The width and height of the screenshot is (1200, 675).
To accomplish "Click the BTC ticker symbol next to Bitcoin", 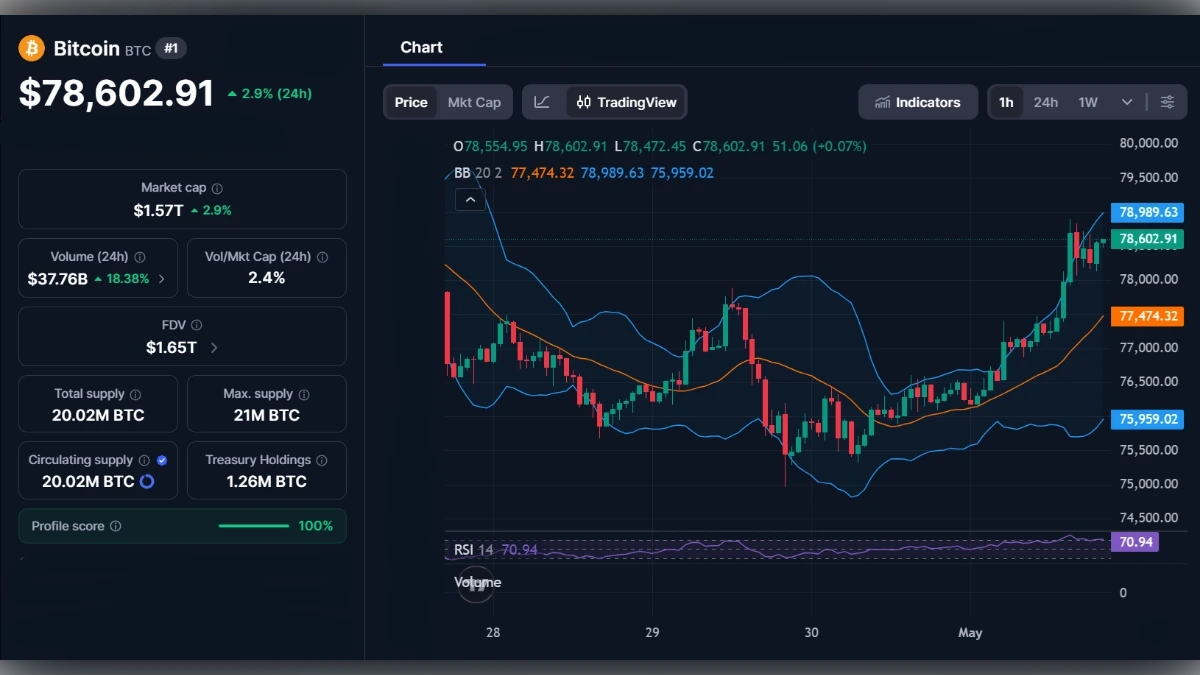I will (137, 49).
